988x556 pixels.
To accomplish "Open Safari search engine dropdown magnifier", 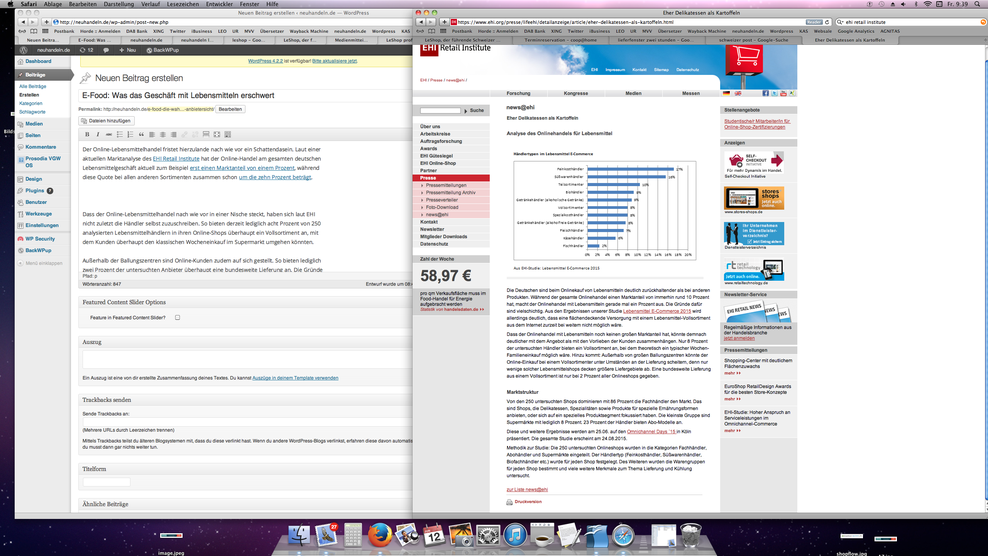I will click(x=841, y=22).
